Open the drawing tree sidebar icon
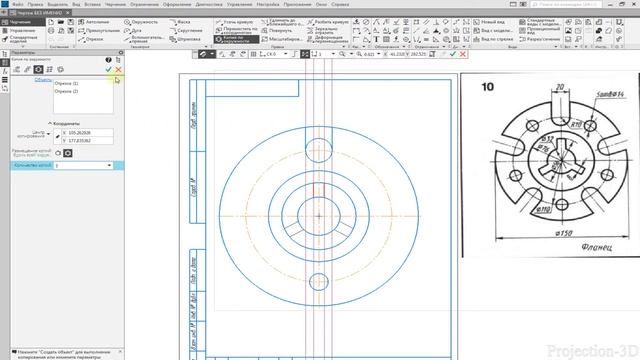This screenshot has height=360, width=640. pyautogui.click(x=4, y=54)
